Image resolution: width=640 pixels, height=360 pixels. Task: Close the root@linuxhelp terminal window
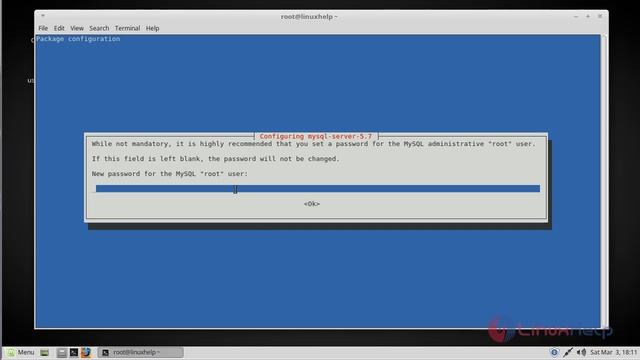[600, 16]
